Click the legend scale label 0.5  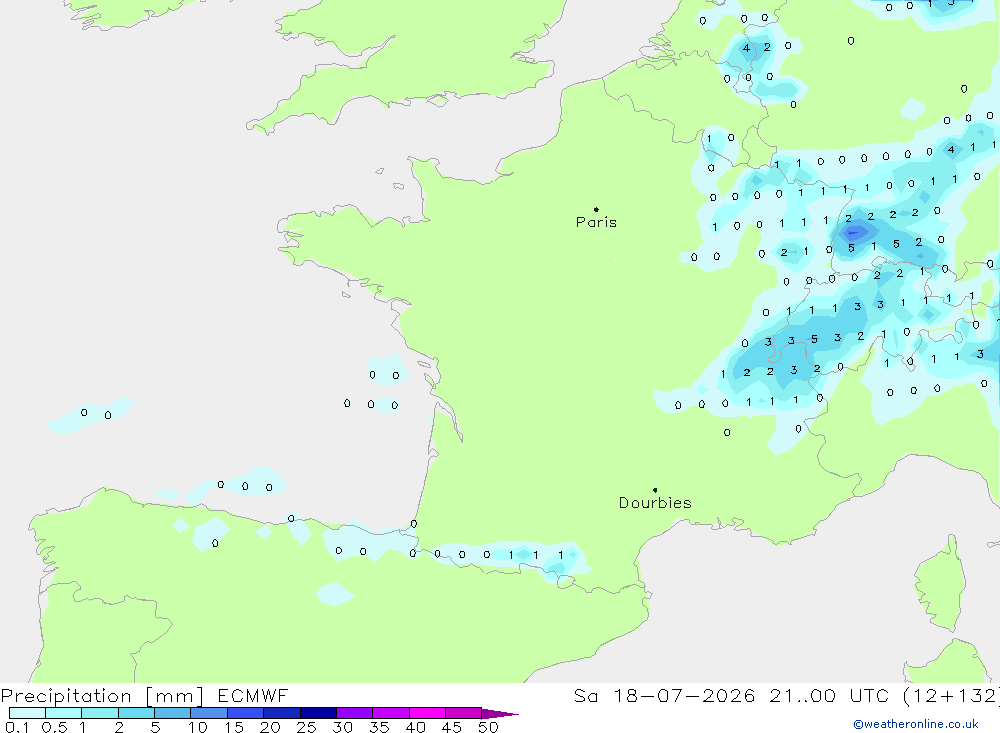point(54,727)
